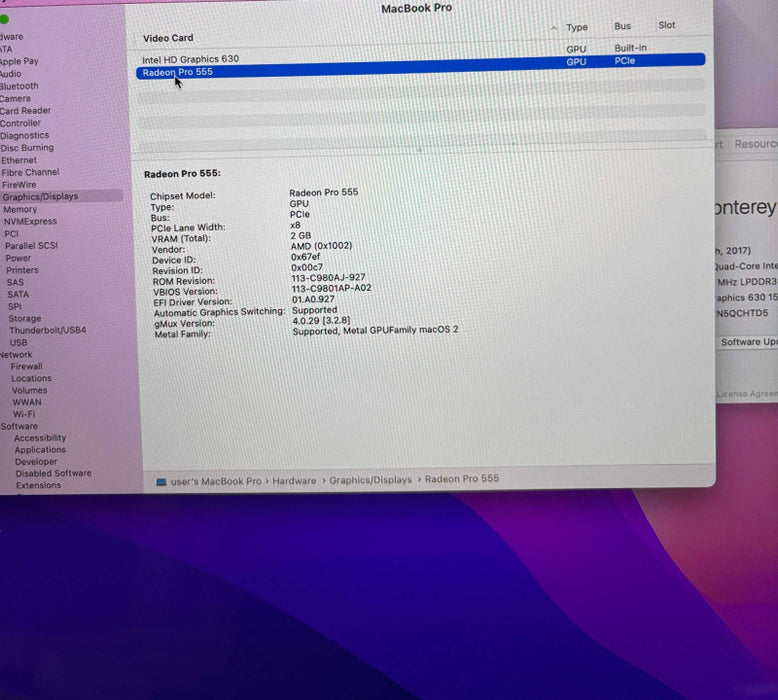The width and height of the screenshot is (778, 700).
Task: Toggle sort direction arrow beside Type
Action: pos(554,28)
